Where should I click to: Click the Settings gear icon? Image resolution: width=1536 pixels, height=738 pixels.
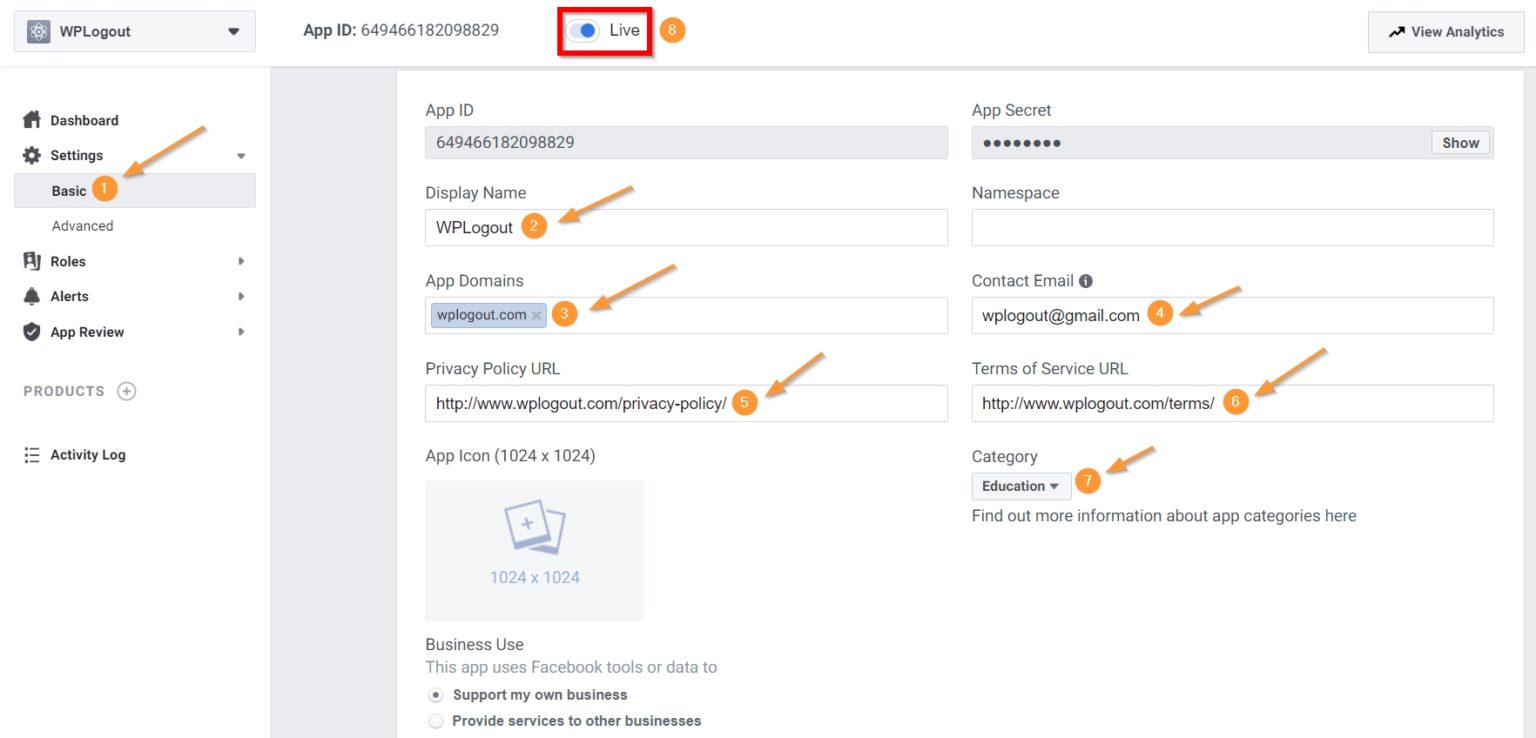(31, 155)
